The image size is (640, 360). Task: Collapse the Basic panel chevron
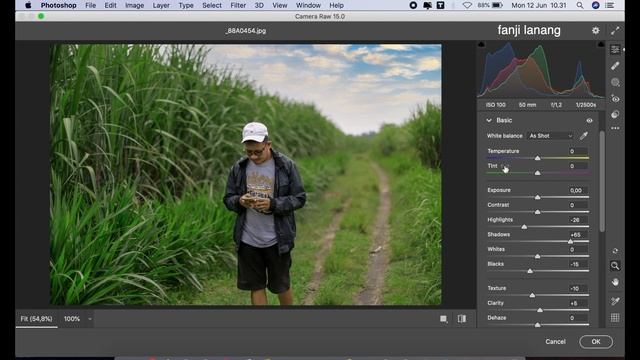(489, 120)
